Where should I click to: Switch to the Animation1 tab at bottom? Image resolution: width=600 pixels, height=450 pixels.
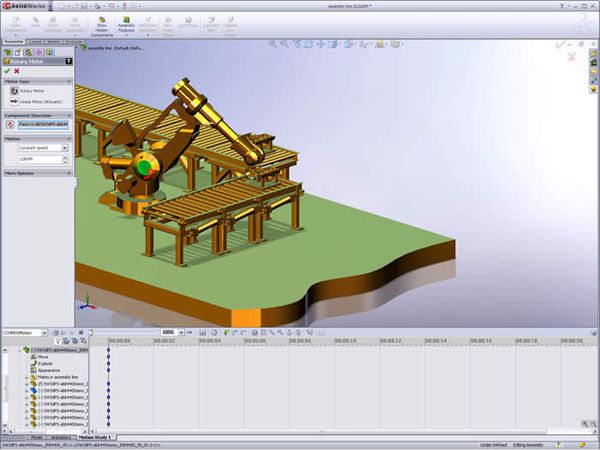[61, 437]
